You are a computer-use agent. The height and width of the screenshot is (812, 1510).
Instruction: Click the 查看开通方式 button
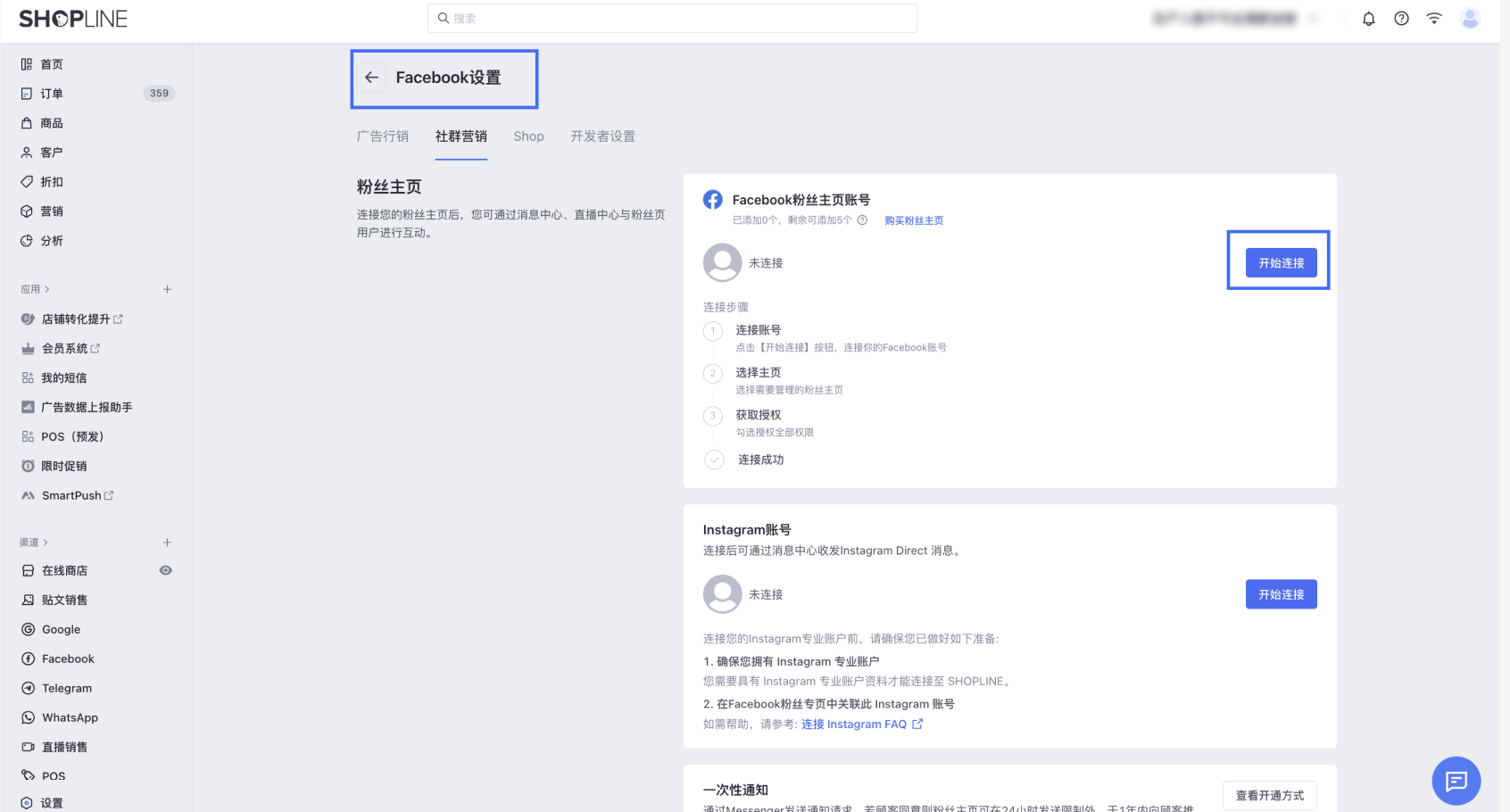[1270, 795]
